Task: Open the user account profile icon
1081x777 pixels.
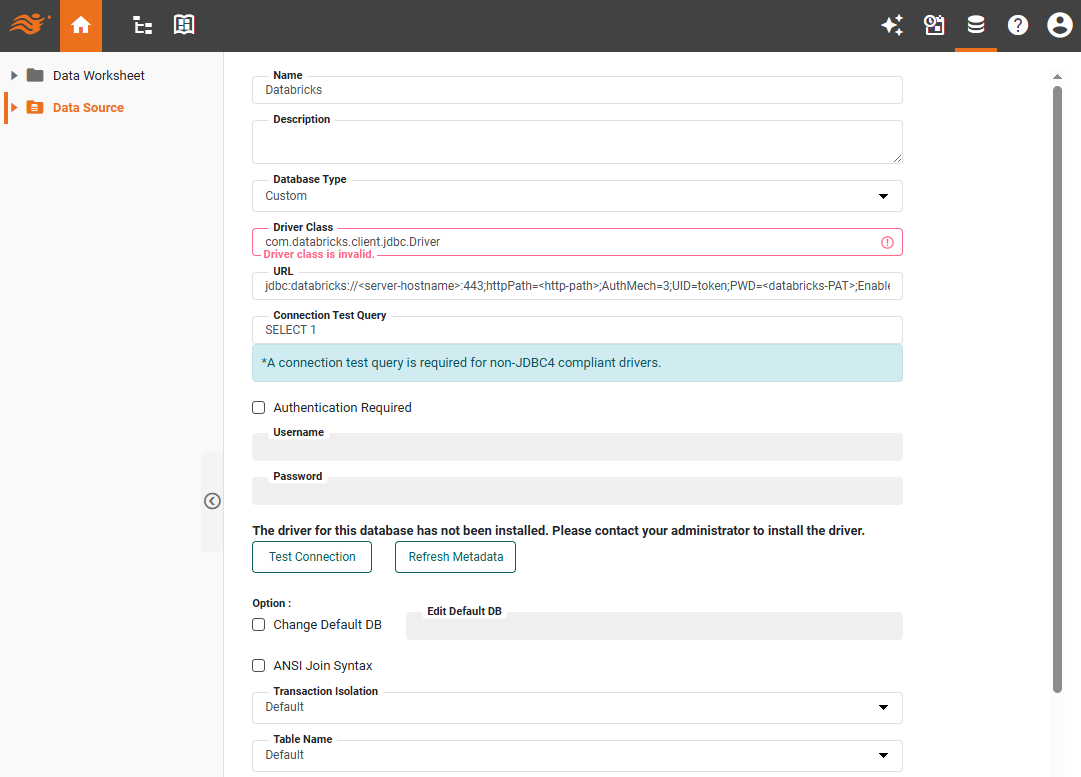Action: (1060, 25)
